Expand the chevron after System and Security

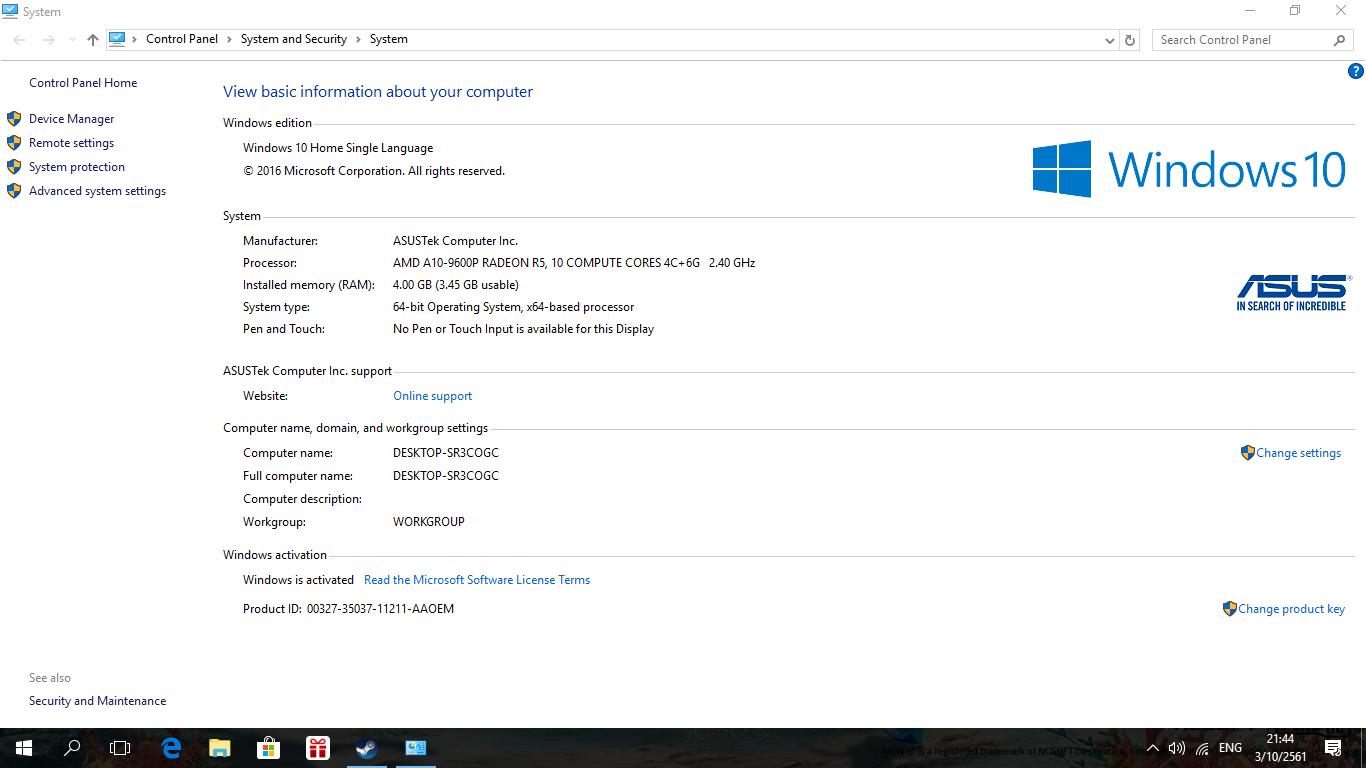[x=358, y=39]
